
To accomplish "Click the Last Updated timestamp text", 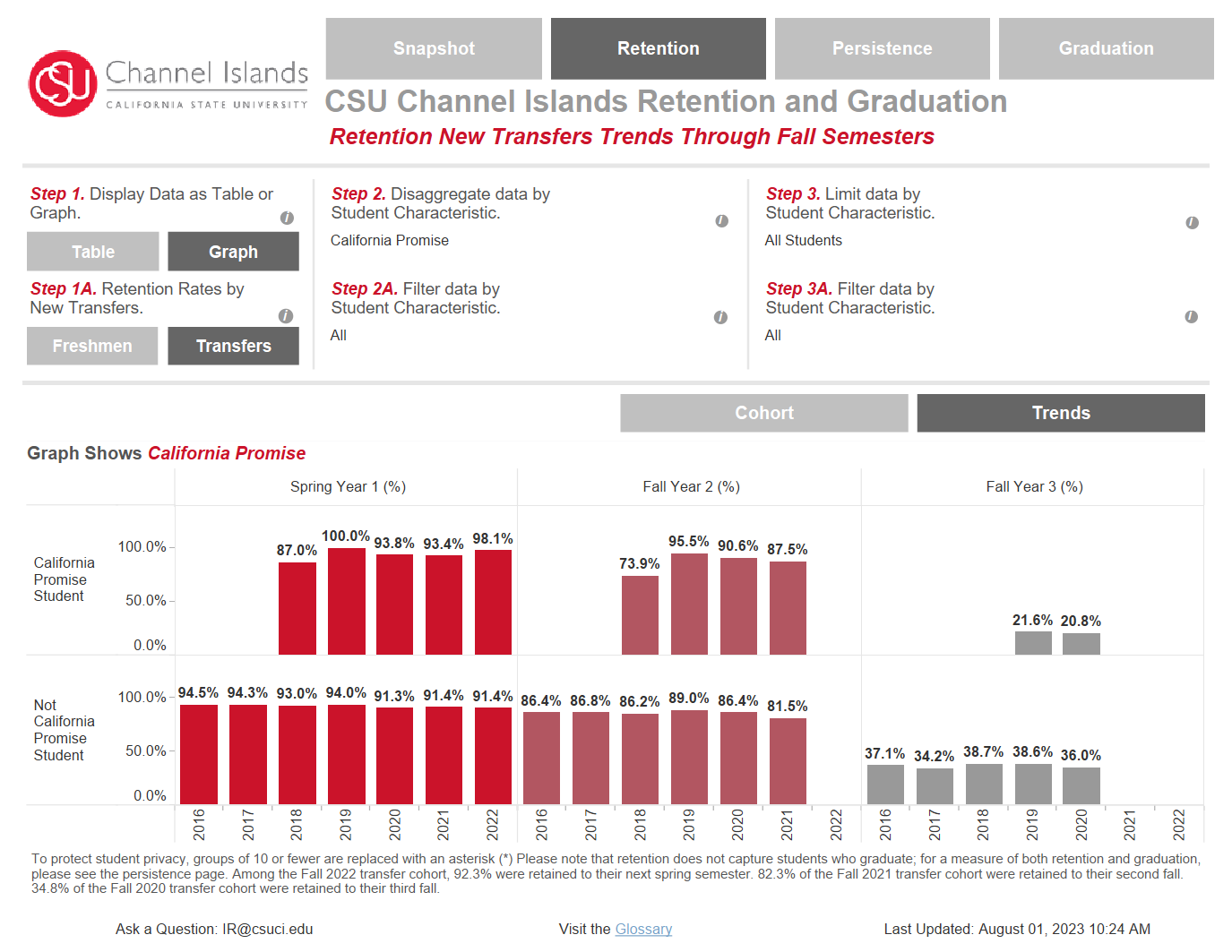I will [1017, 929].
